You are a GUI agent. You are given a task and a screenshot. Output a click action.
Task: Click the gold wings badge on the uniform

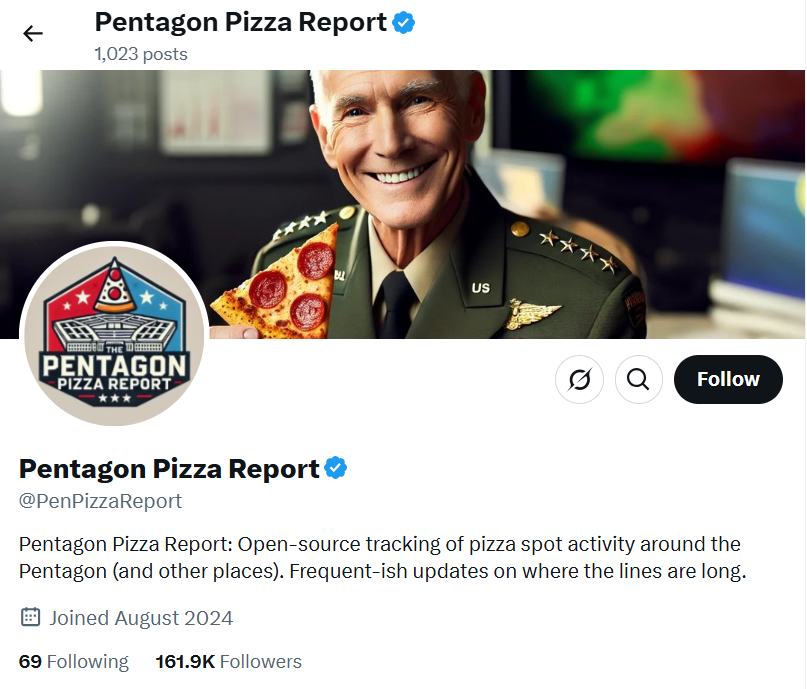click(x=532, y=313)
